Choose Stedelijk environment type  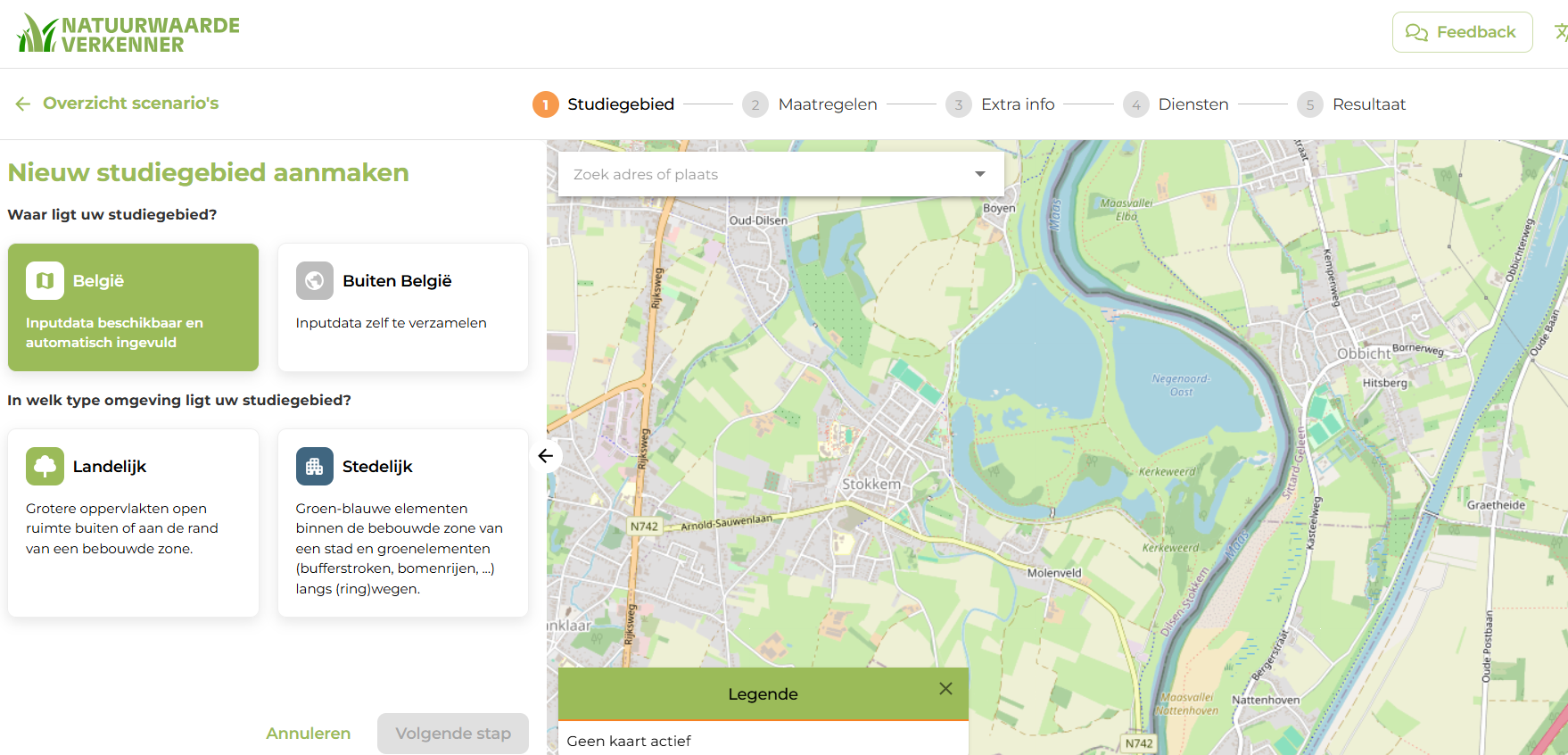click(403, 523)
